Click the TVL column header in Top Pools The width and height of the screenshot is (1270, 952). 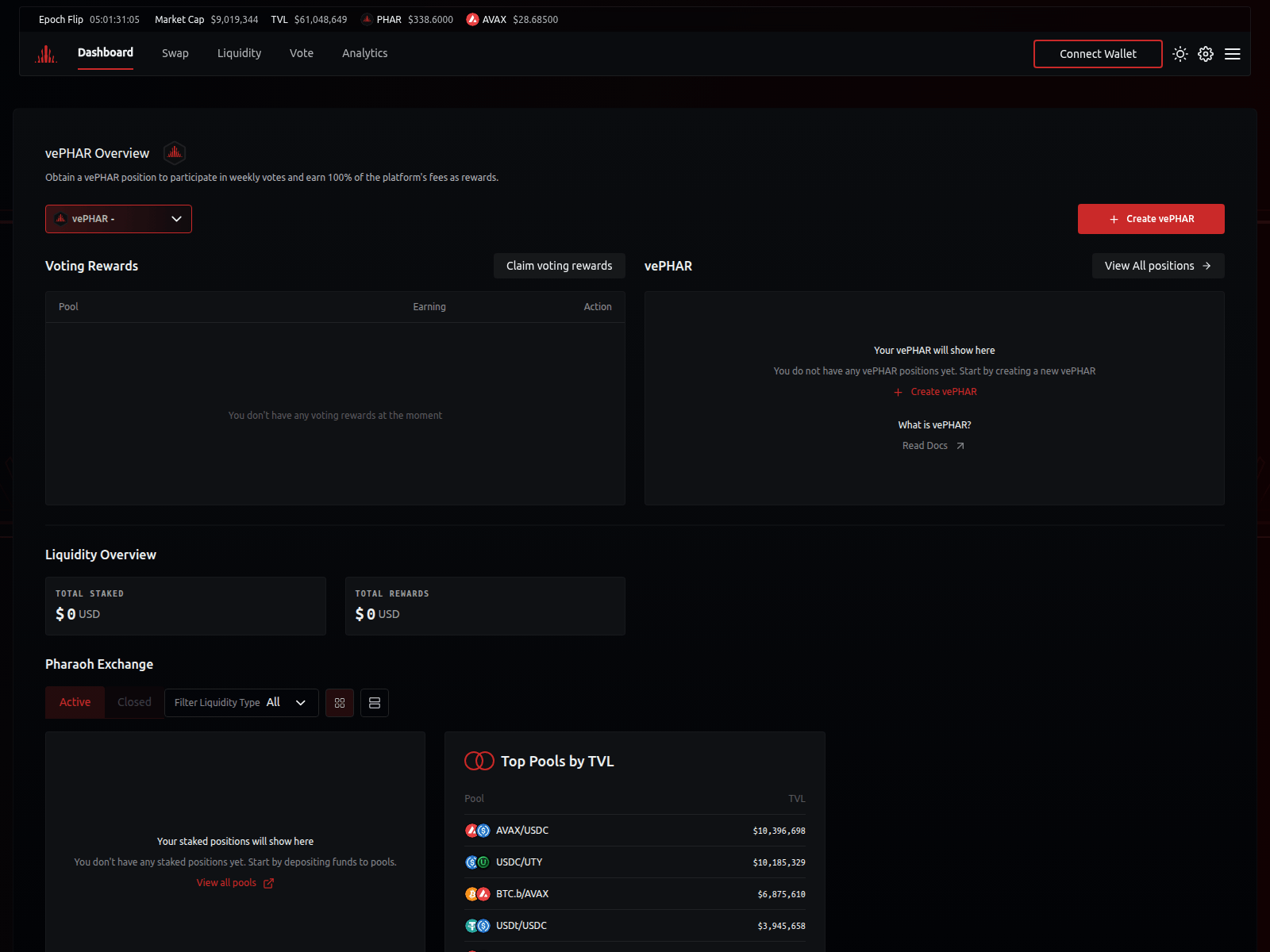coord(797,799)
